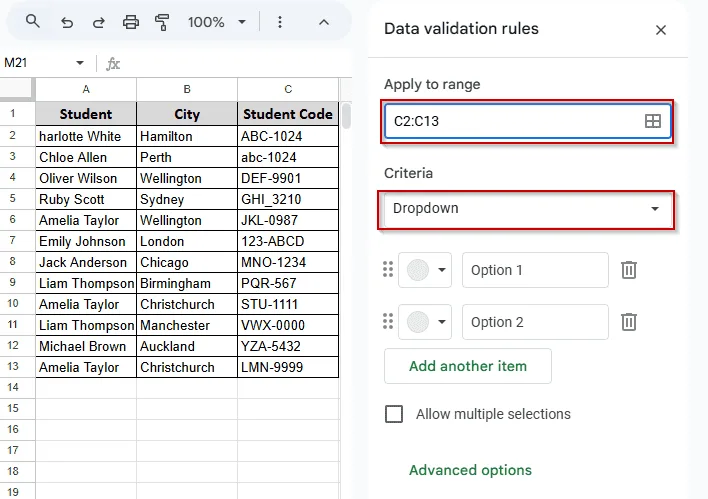The height and width of the screenshot is (499, 708).
Task: Select the Manchester city cell
Action: [x=187, y=325]
